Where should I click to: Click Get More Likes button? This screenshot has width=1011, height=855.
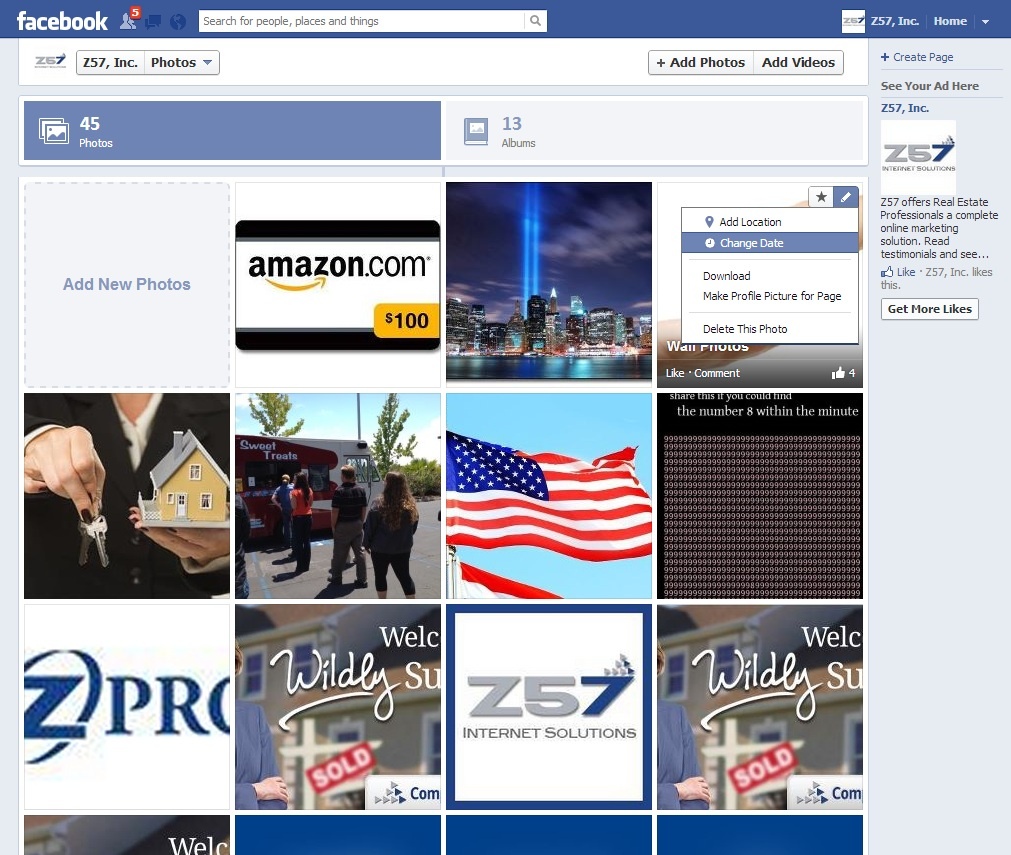(x=930, y=309)
